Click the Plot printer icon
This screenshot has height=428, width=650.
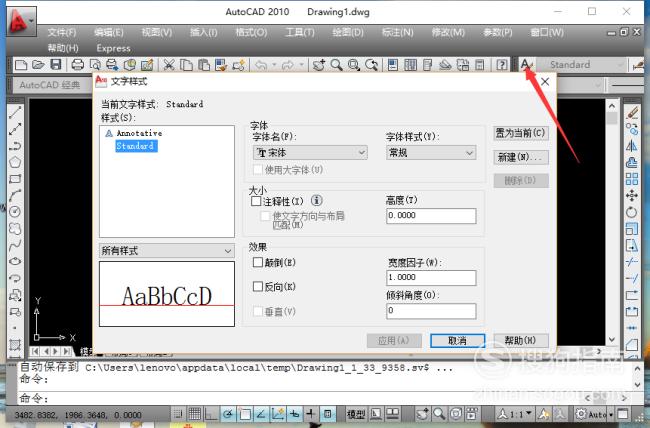(78, 65)
